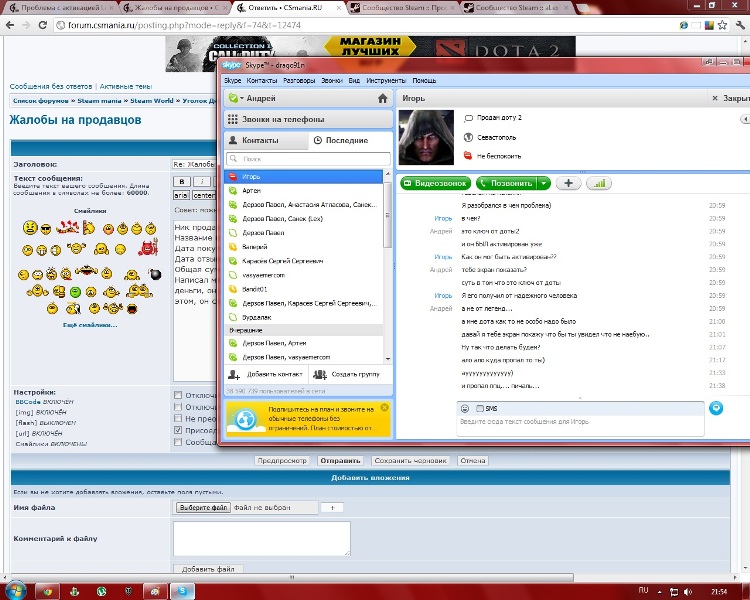The width and height of the screenshot is (750, 600).
Task: Switch to the Последние tab
Action: tap(351, 140)
